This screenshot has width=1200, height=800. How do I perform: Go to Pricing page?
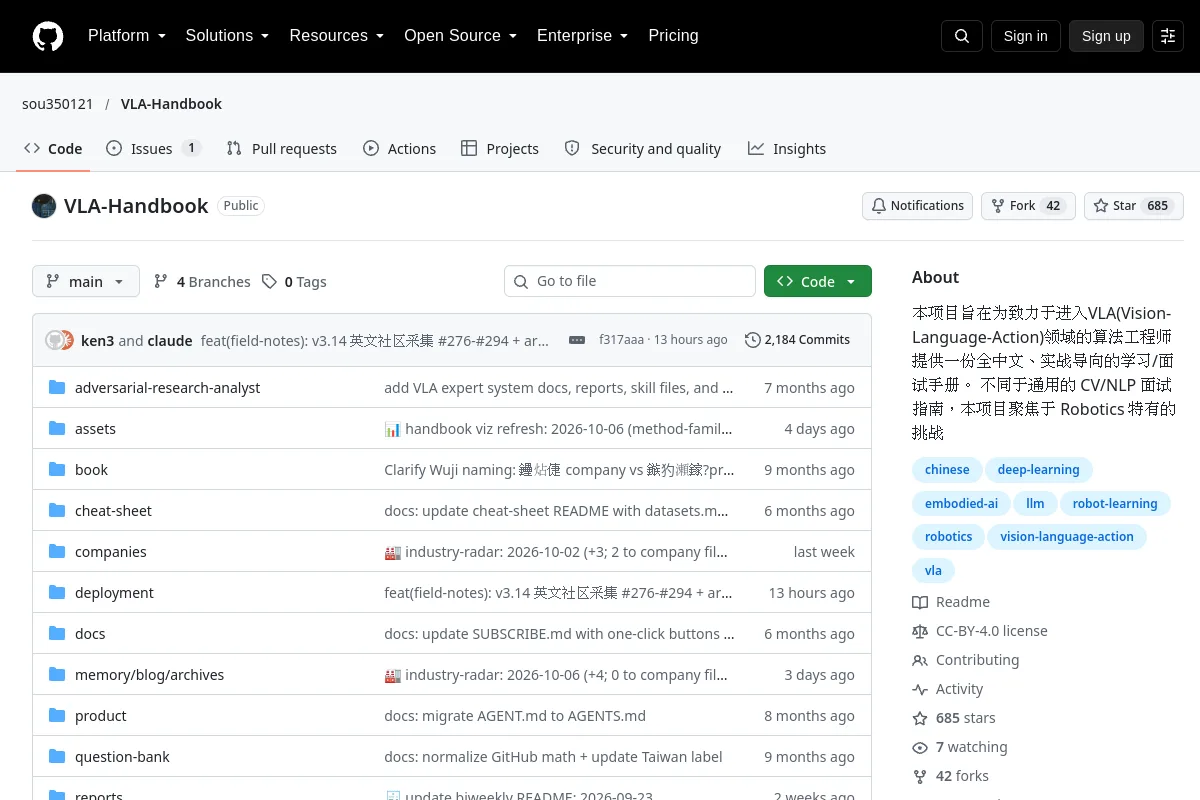pos(673,36)
